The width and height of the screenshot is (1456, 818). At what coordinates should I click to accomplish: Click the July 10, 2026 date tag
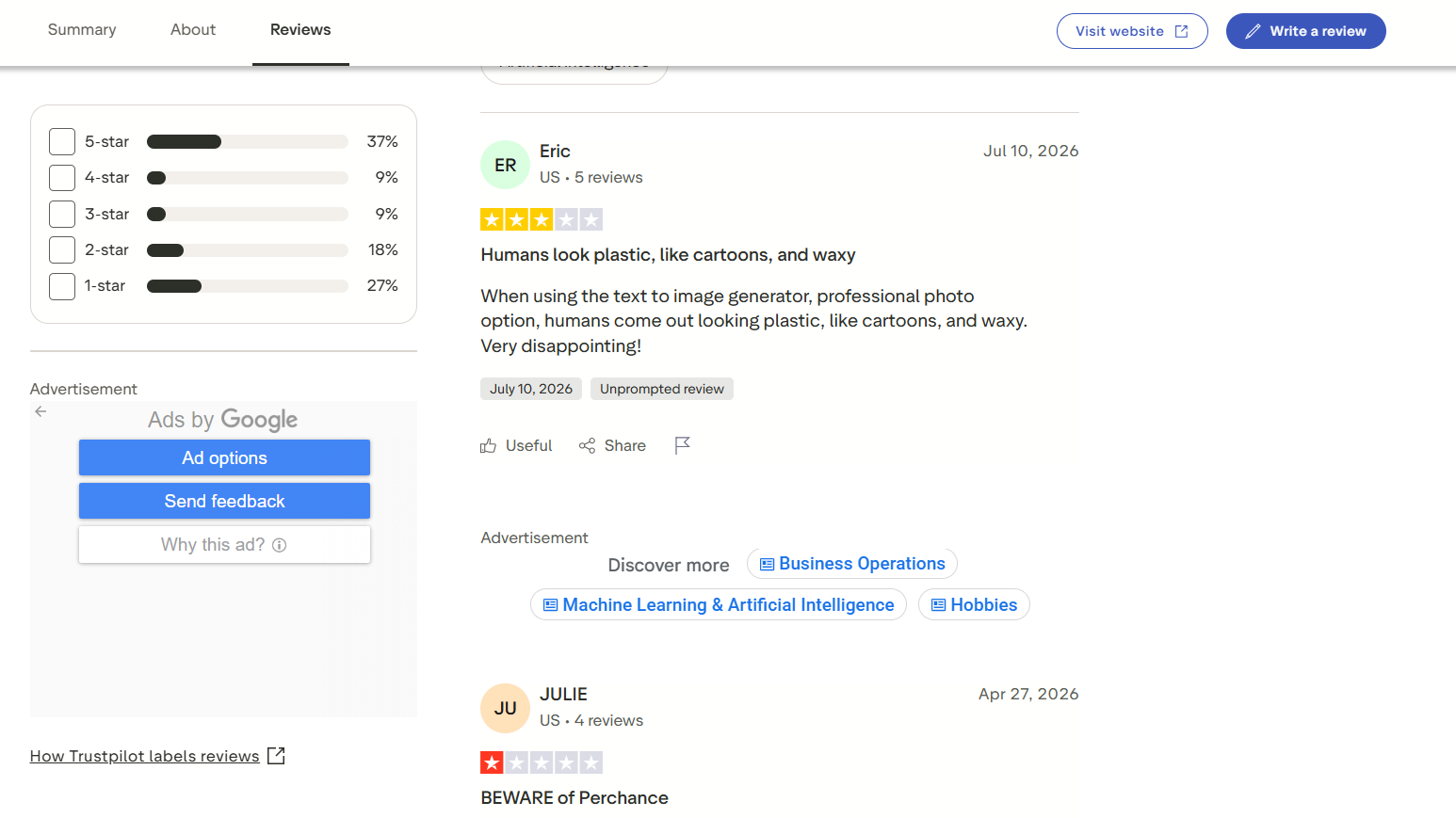click(531, 389)
